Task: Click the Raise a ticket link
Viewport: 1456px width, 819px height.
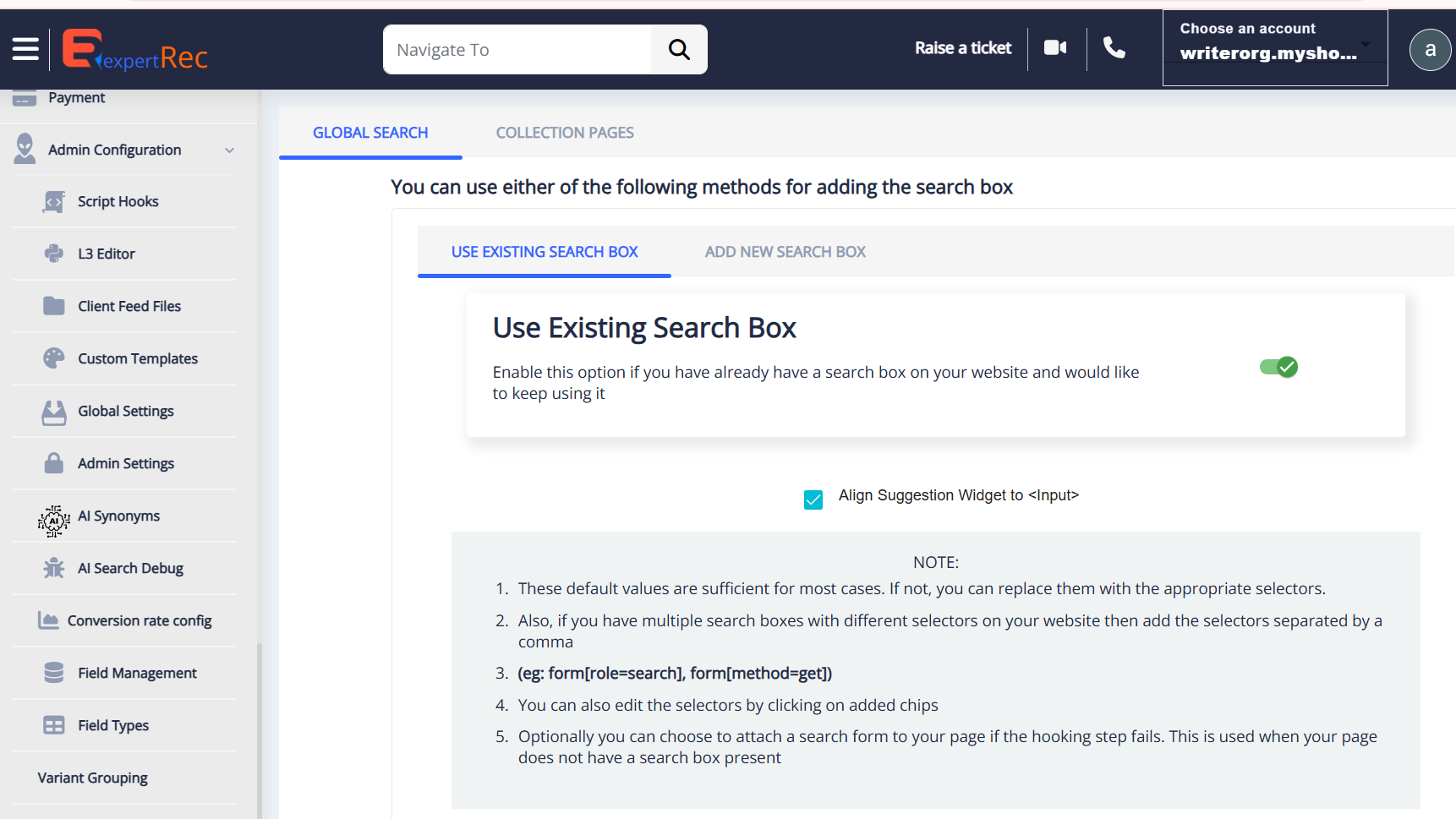Action: 962,48
